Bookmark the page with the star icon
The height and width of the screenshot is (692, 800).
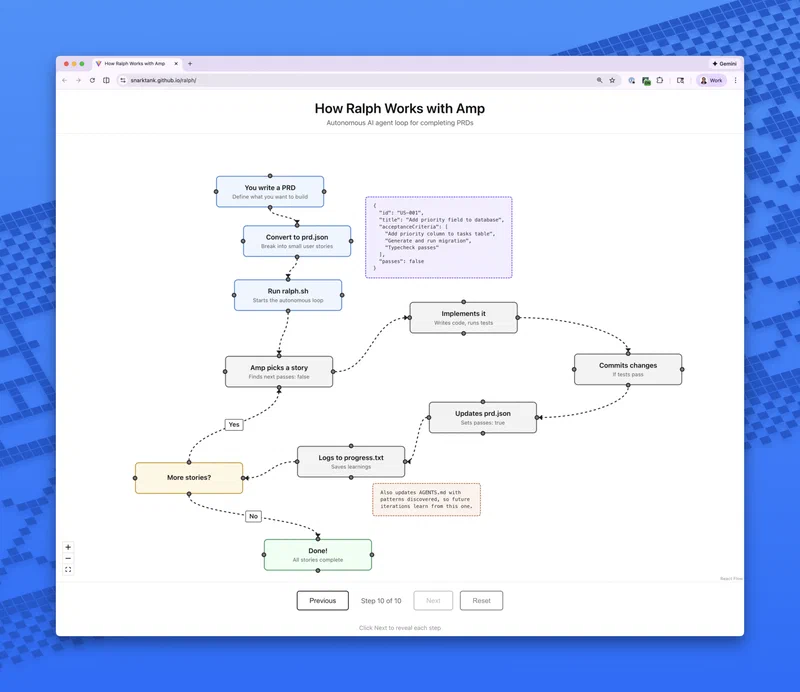click(612, 80)
